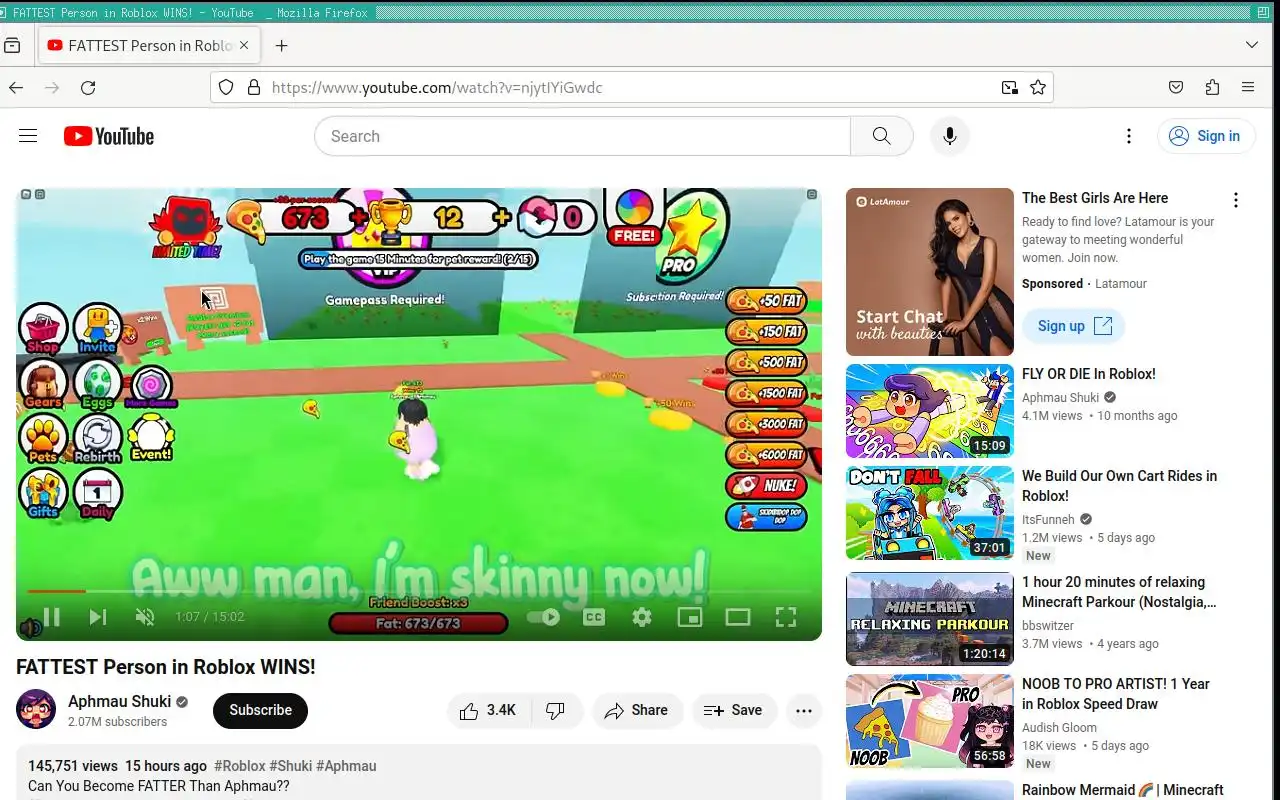This screenshot has height=800, width=1280.
Task: Open YouTube settings three-dot menu
Action: coord(1129,136)
